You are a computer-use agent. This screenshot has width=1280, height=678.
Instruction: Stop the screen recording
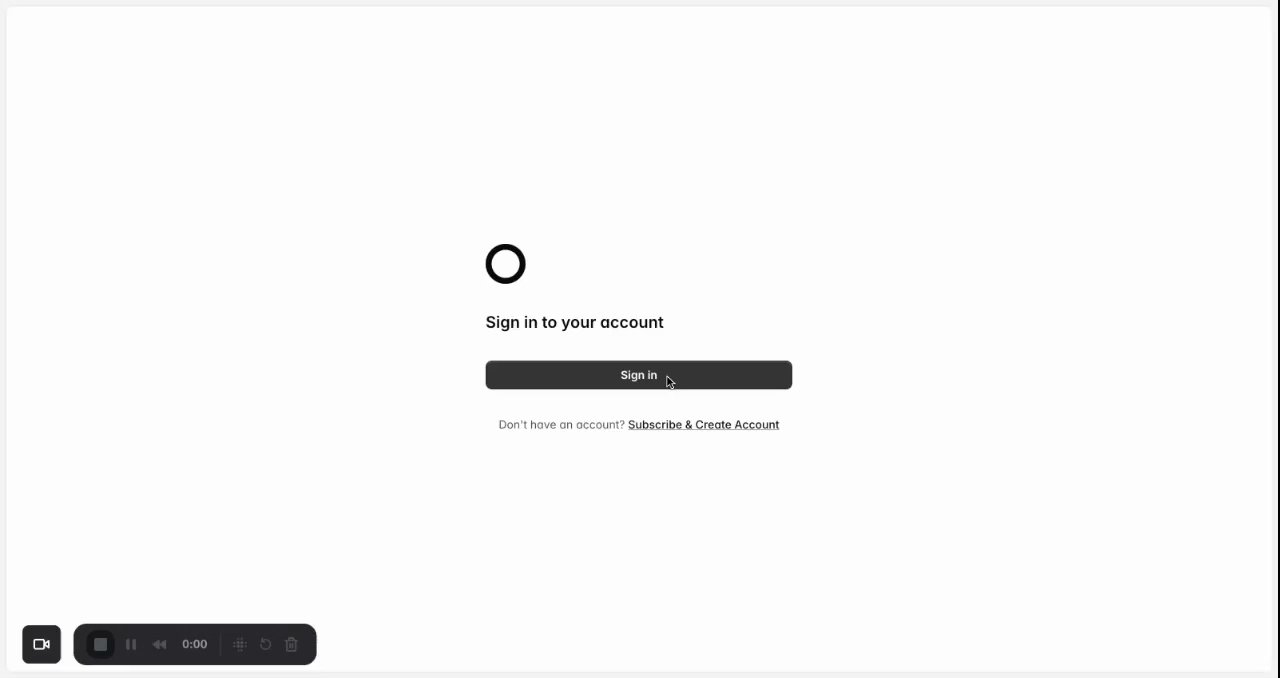point(100,644)
